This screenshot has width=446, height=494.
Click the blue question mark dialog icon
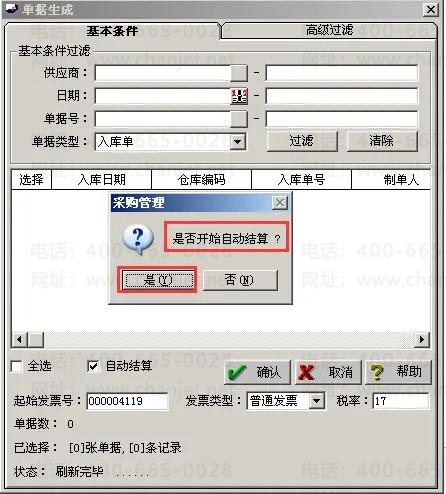pyautogui.click(x=138, y=239)
